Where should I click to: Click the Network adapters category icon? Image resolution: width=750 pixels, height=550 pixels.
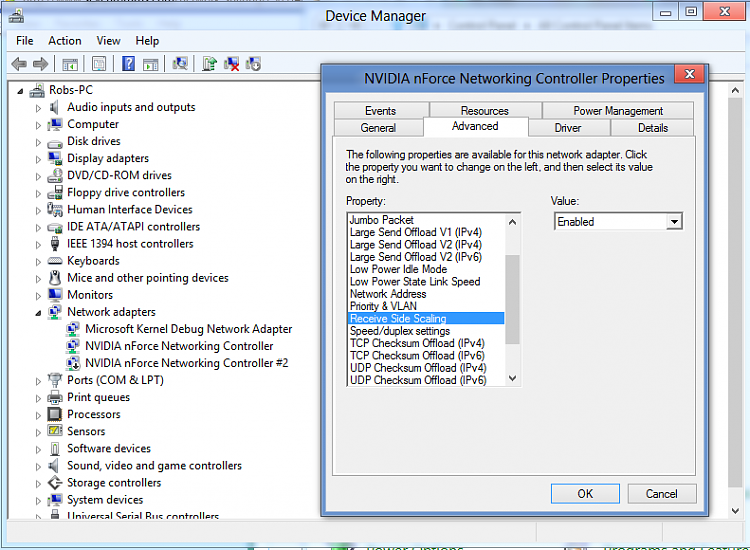[55, 312]
